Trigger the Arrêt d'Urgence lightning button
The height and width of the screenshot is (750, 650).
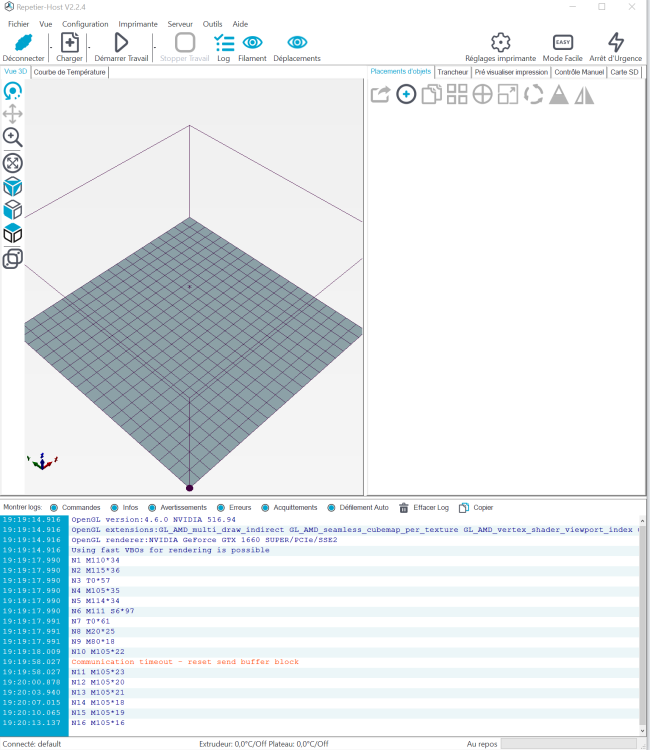coord(616,43)
